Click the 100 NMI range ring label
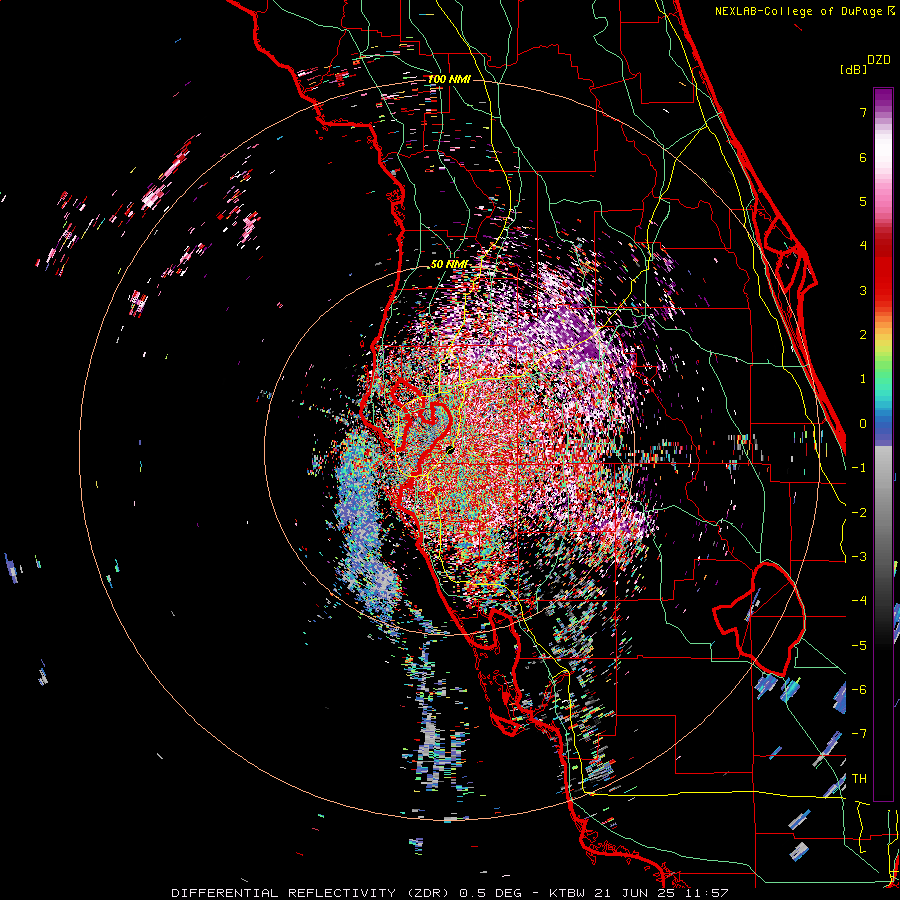 tap(449, 79)
